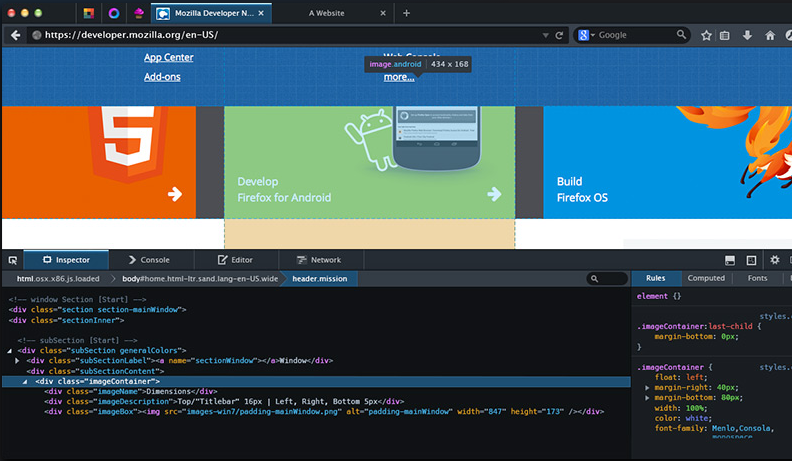Click the browser back arrow button
The height and width of the screenshot is (461, 792).
16,35
